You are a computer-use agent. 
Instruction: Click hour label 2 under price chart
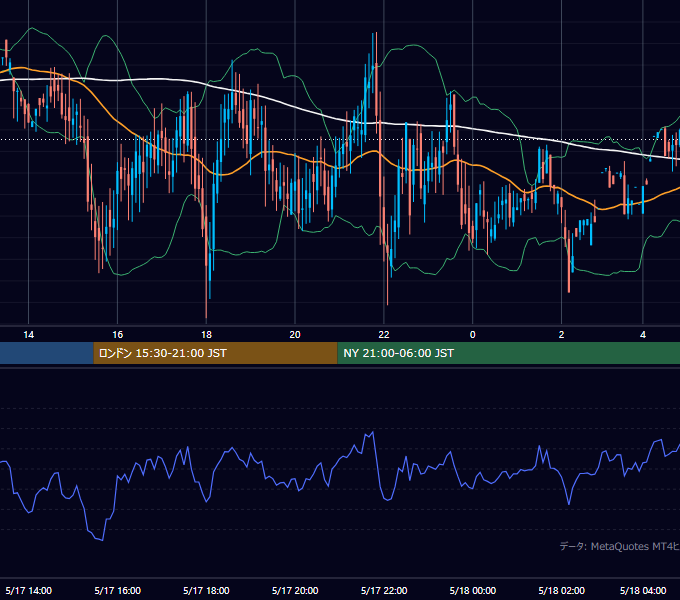(562, 335)
